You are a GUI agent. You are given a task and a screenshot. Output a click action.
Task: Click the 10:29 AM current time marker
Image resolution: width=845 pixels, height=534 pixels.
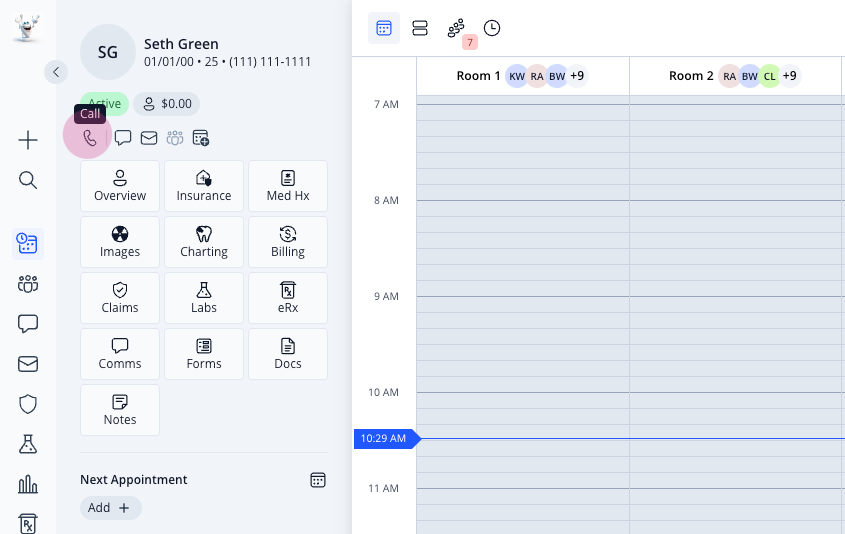(x=386, y=439)
